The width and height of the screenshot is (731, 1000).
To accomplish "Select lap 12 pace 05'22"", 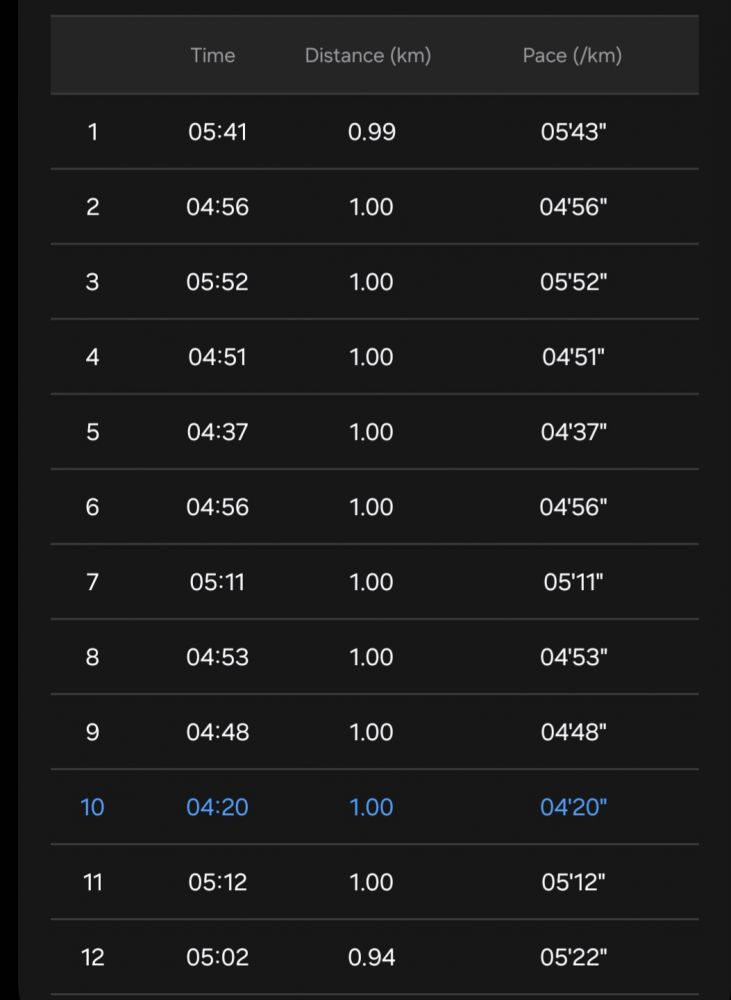I will pos(574,957).
